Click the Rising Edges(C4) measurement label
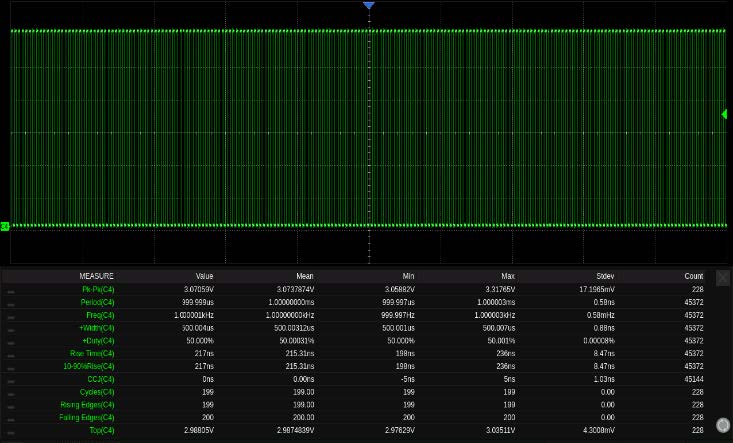This screenshot has height=443, width=733. pyautogui.click(x=90, y=405)
